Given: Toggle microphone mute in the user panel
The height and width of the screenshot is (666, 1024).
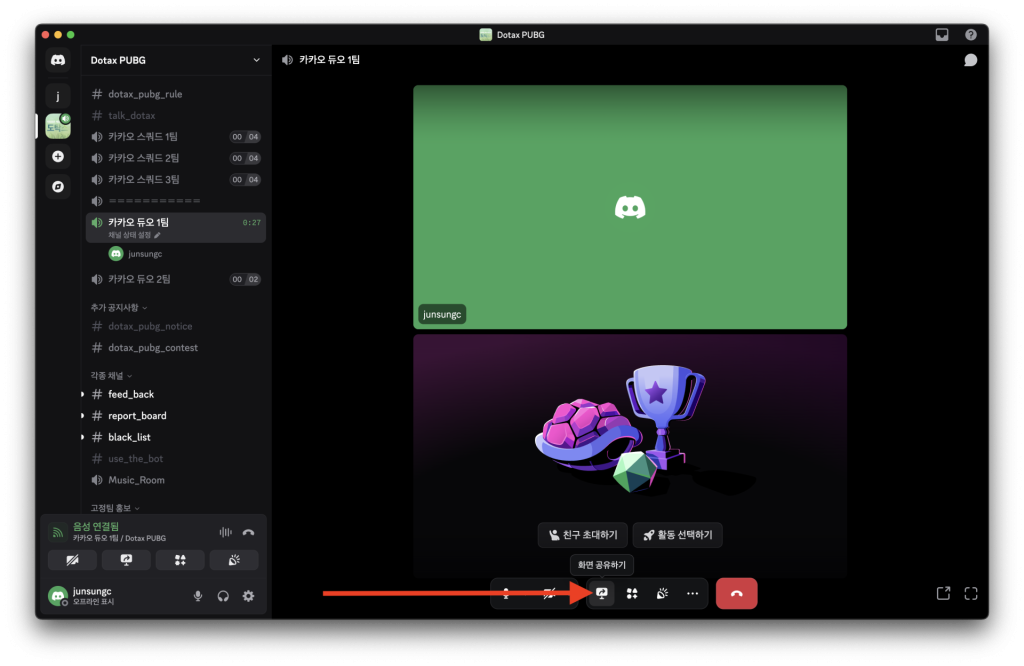Looking at the screenshot, I should pos(198,596).
